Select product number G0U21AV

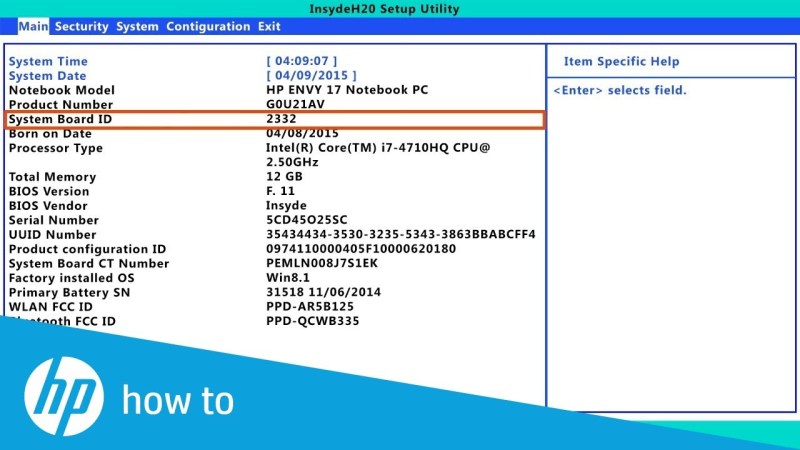tap(295, 104)
